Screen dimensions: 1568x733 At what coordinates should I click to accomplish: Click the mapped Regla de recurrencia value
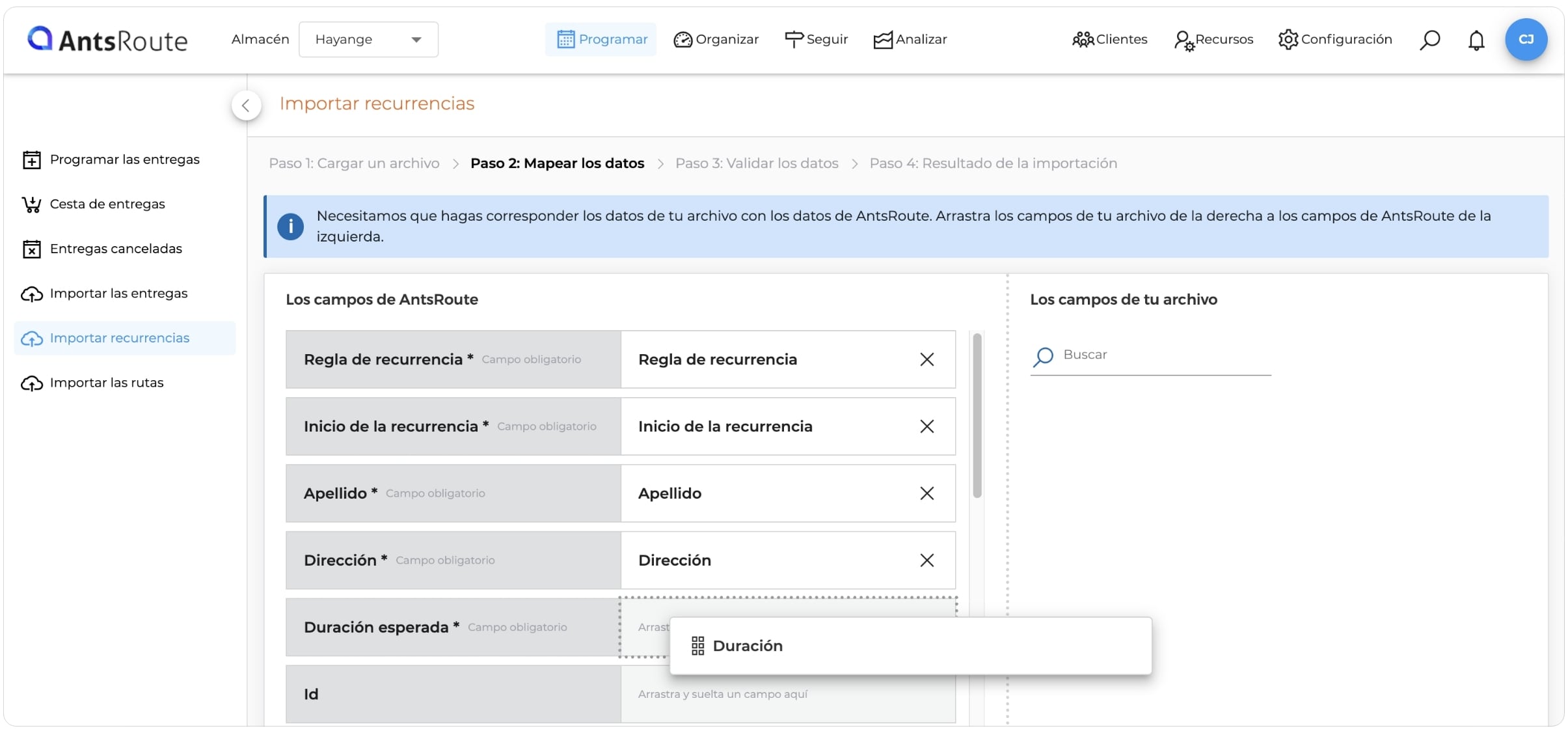tap(718, 359)
